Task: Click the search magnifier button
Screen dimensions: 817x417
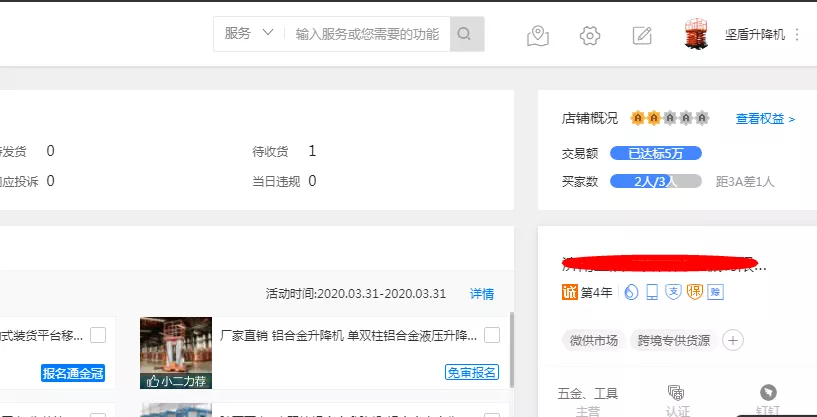Action: click(x=467, y=34)
